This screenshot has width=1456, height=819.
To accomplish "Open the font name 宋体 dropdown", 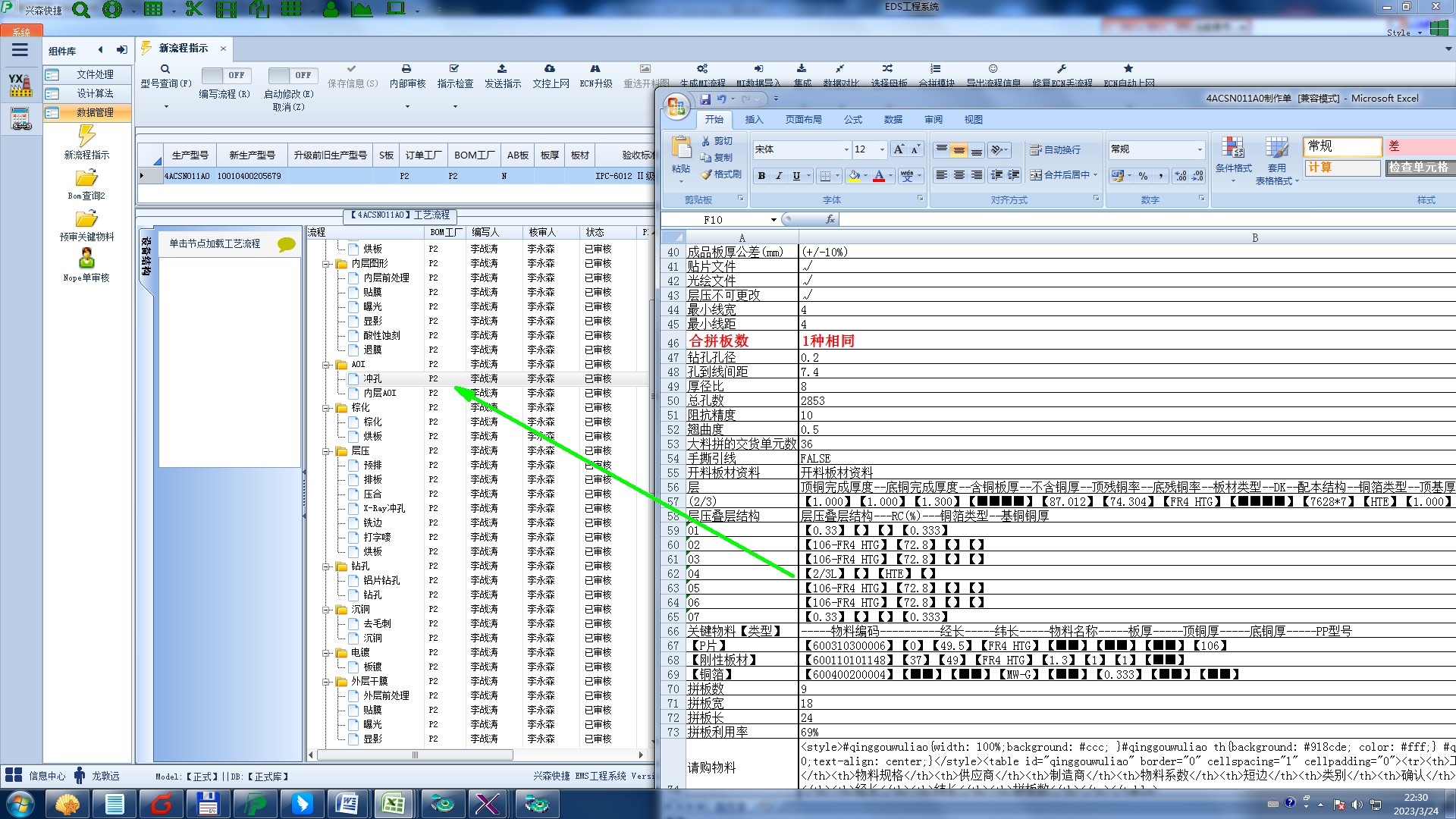I will (x=846, y=150).
